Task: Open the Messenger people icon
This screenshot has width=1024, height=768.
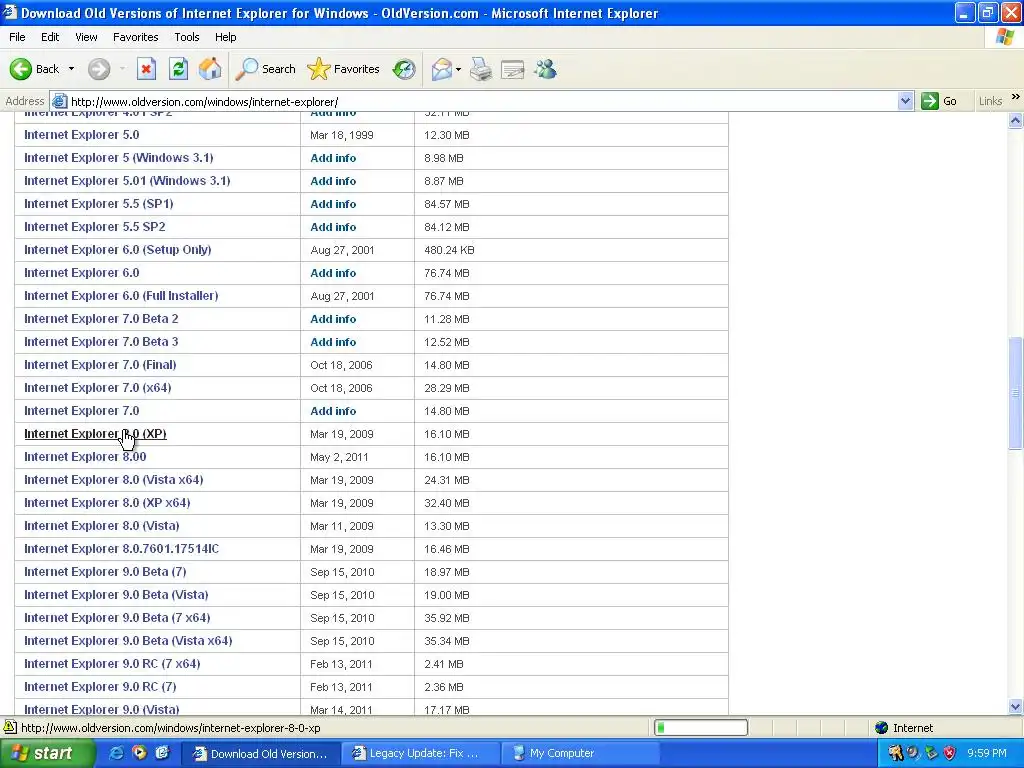Action: [x=545, y=69]
